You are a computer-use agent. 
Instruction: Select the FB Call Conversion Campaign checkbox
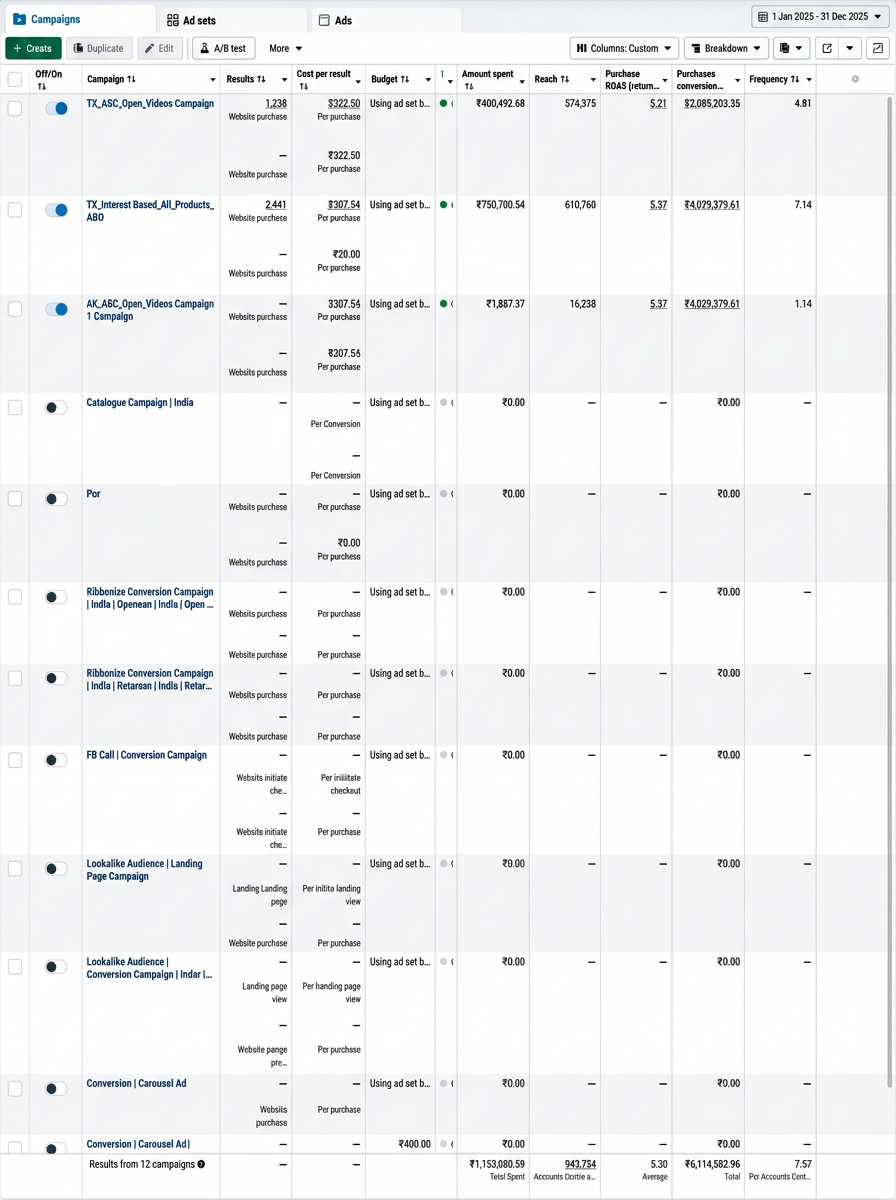click(x=15, y=760)
